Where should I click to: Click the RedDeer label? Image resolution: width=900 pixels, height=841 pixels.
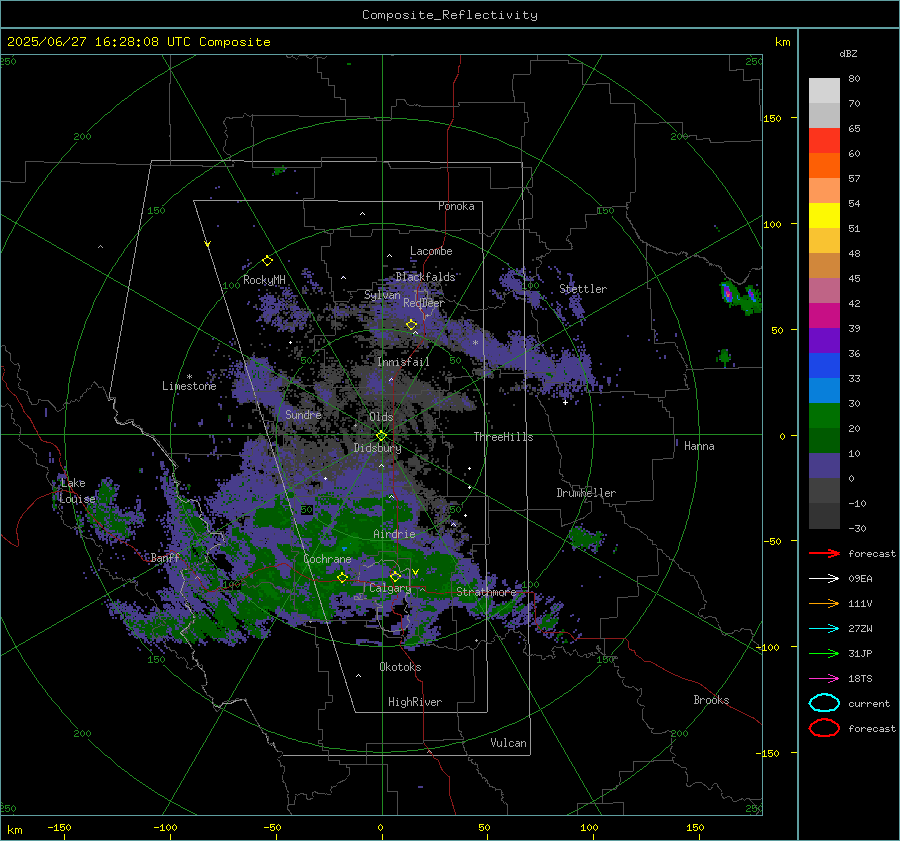(x=424, y=303)
